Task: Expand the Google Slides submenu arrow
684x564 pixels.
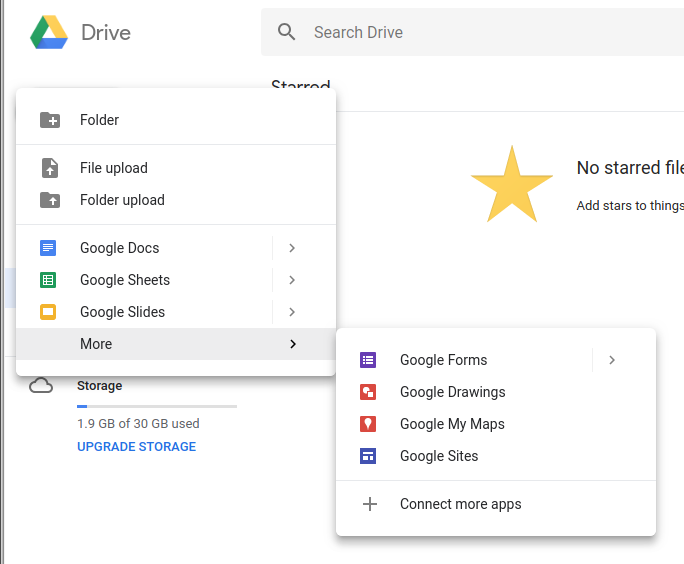Action: pyautogui.click(x=292, y=312)
